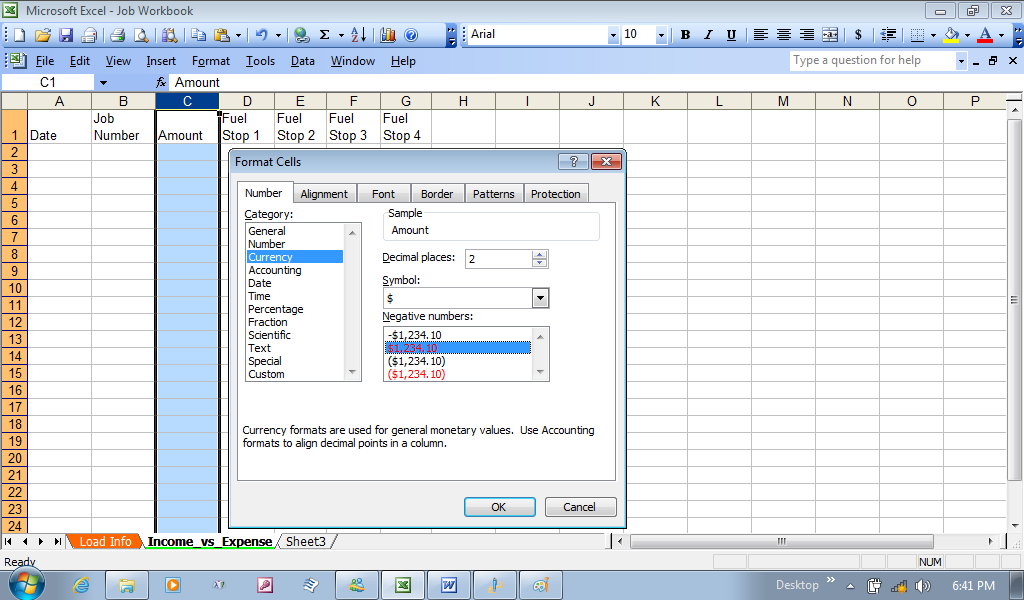1024x600 pixels.
Task: Click the AutoSum sigma icon
Action: pyautogui.click(x=325, y=35)
